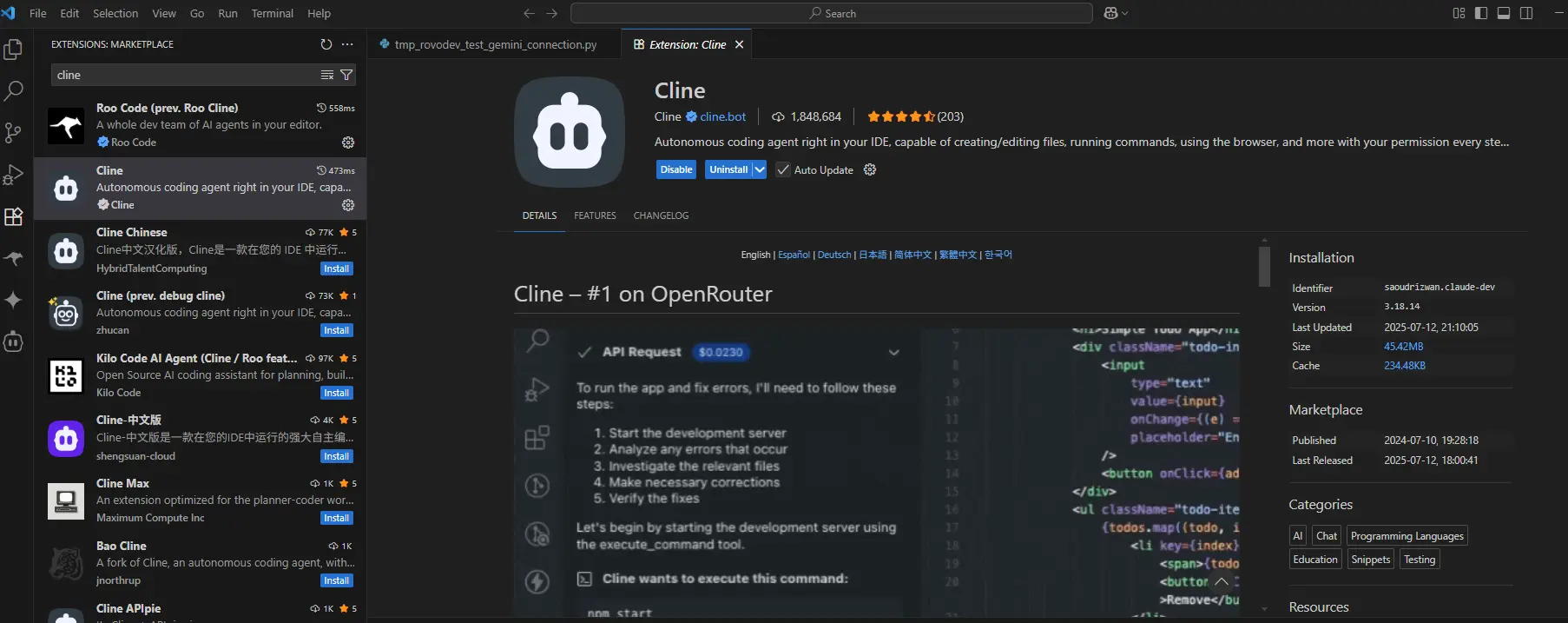Open Español readme language link
1568x623 pixels.
pyautogui.click(x=794, y=255)
